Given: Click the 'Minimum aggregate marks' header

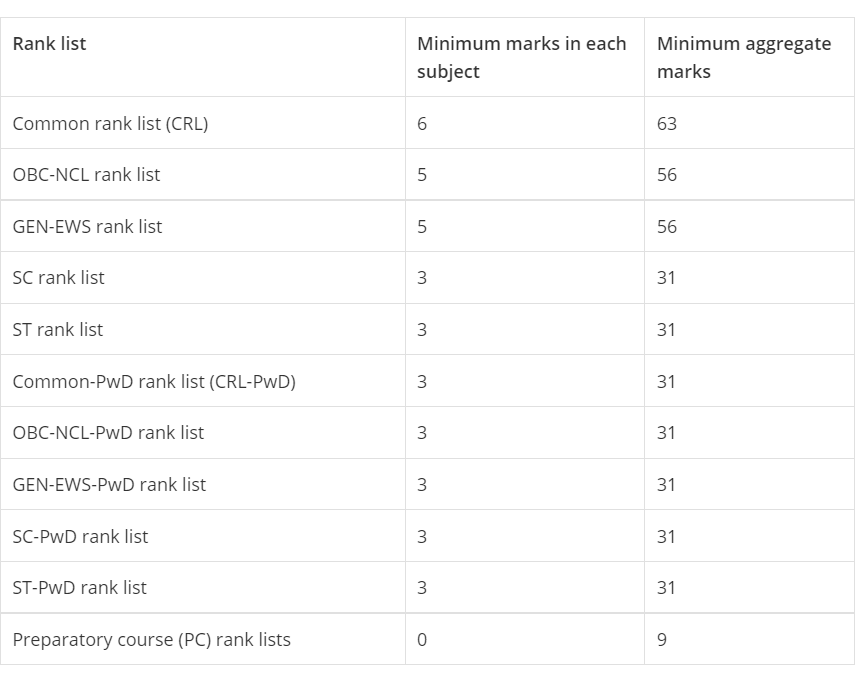Looking at the screenshot, I should 743,57.
